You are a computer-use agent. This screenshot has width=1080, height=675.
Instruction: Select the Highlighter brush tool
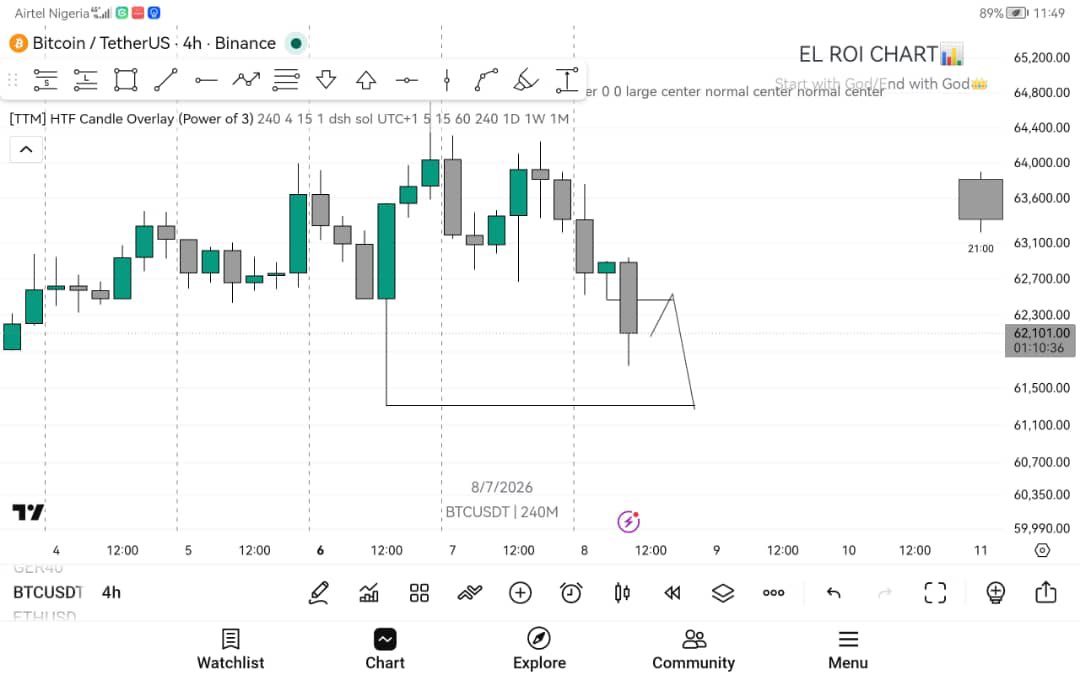(526, 80)
